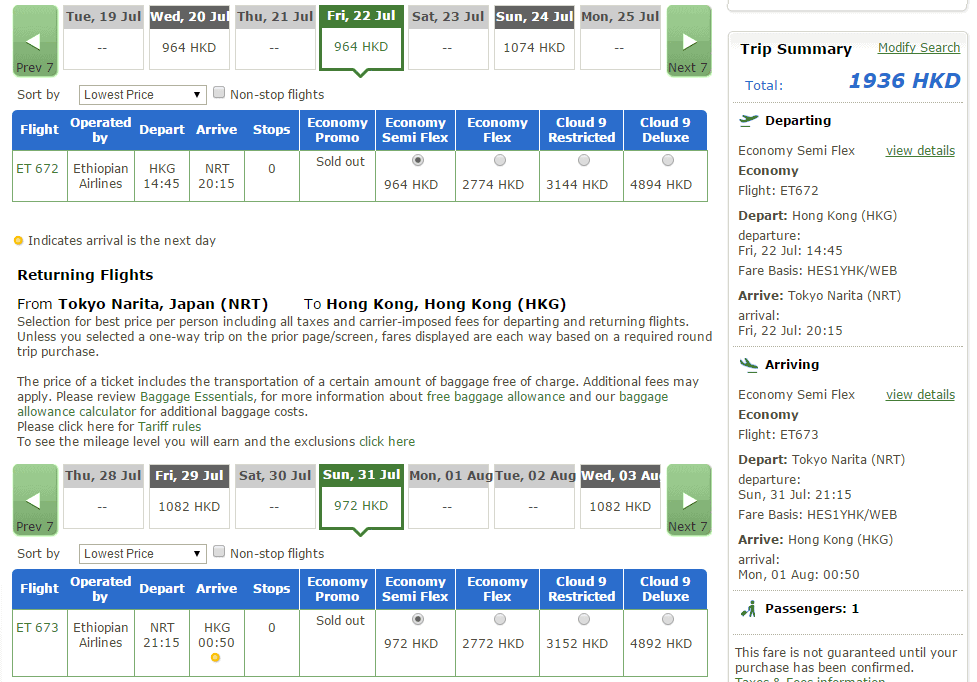Select Cloud 9 Deluxe 4892 HKD return fare
977x682 pixels.
tap(667, 619)
